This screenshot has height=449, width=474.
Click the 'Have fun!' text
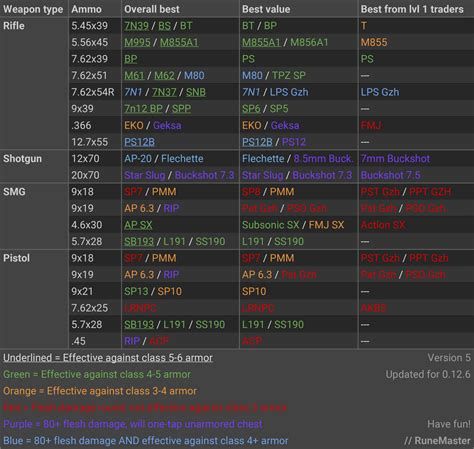[449, 424]
